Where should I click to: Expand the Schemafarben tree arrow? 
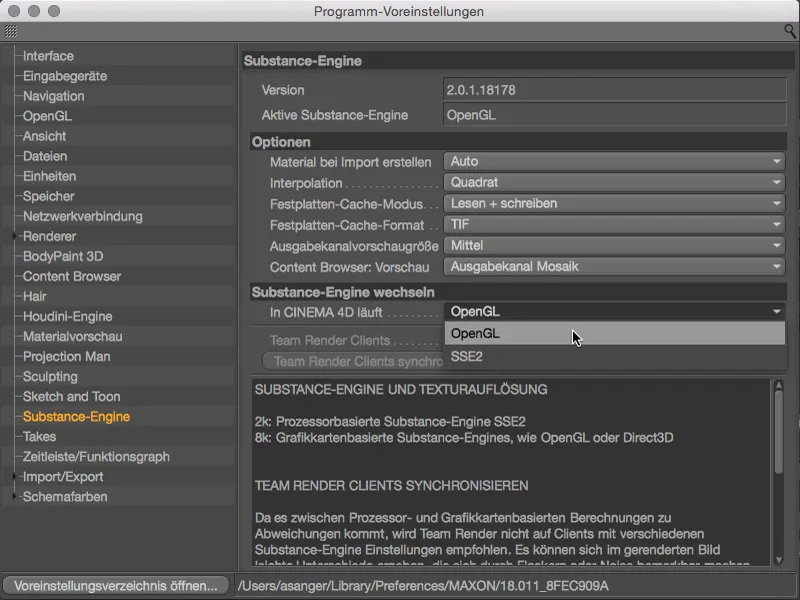coord(14,496)
